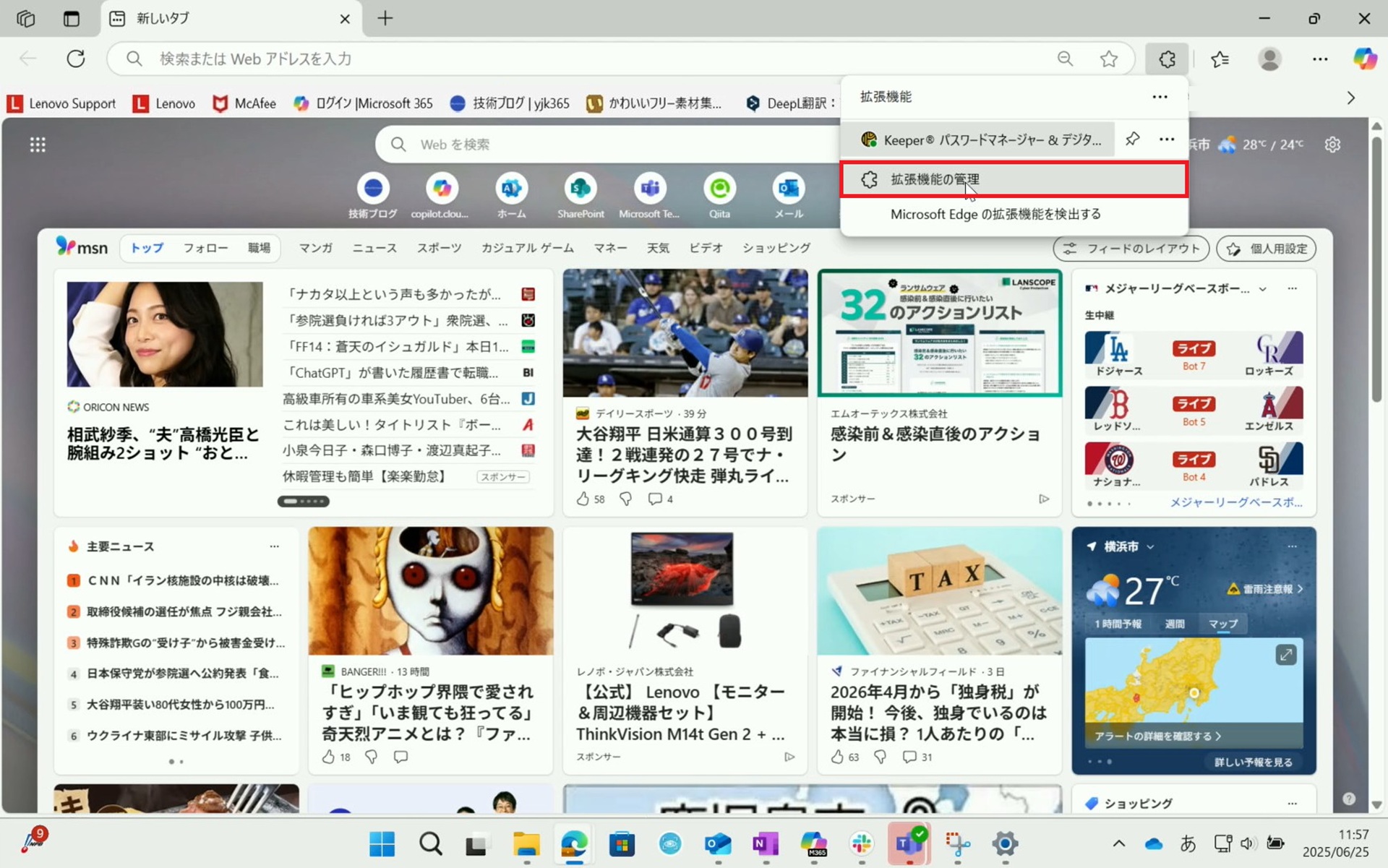Click the tab actions menu icon

click(x=71, y=19)
